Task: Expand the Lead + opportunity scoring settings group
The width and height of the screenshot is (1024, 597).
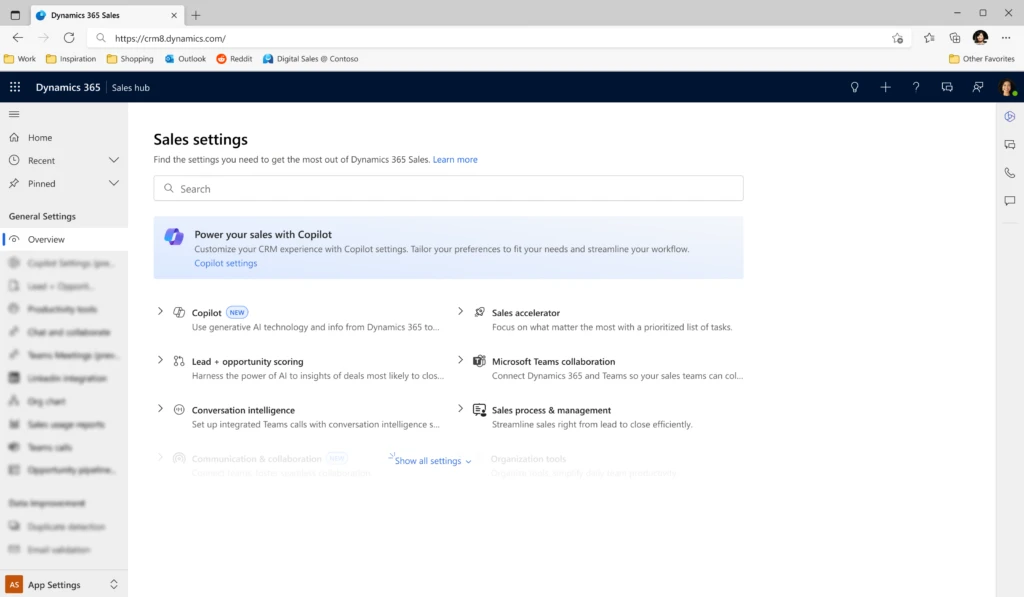Action: tap(160, 361)
